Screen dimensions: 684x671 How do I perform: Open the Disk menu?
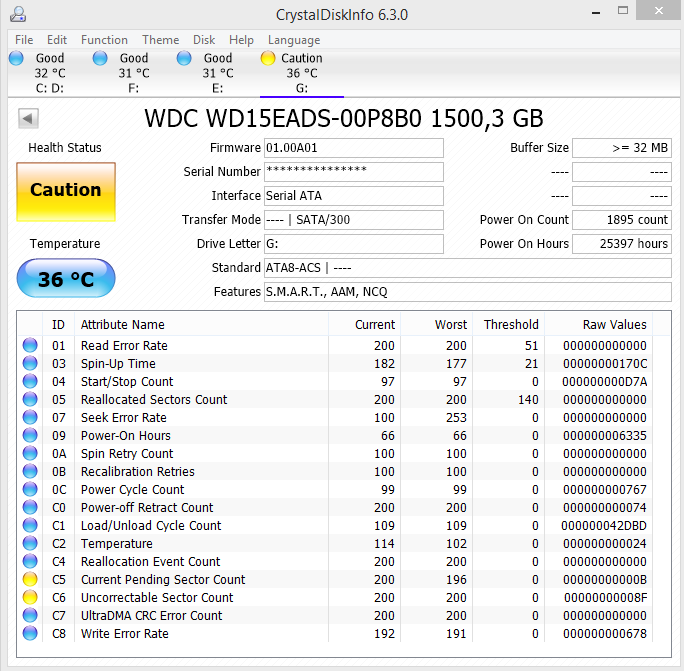click(x=204, y=40)
